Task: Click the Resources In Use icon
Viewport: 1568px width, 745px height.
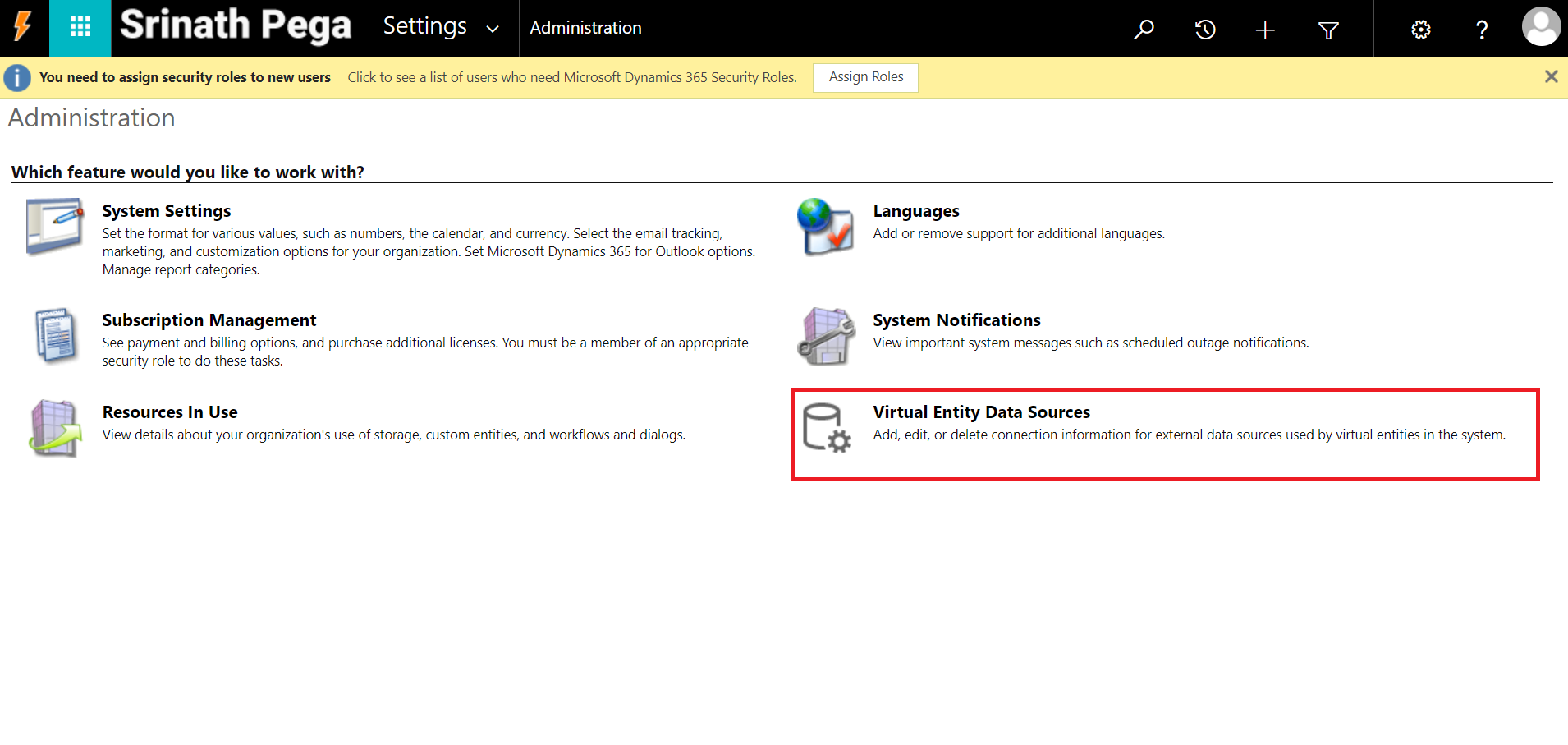Action: (55, 428)
